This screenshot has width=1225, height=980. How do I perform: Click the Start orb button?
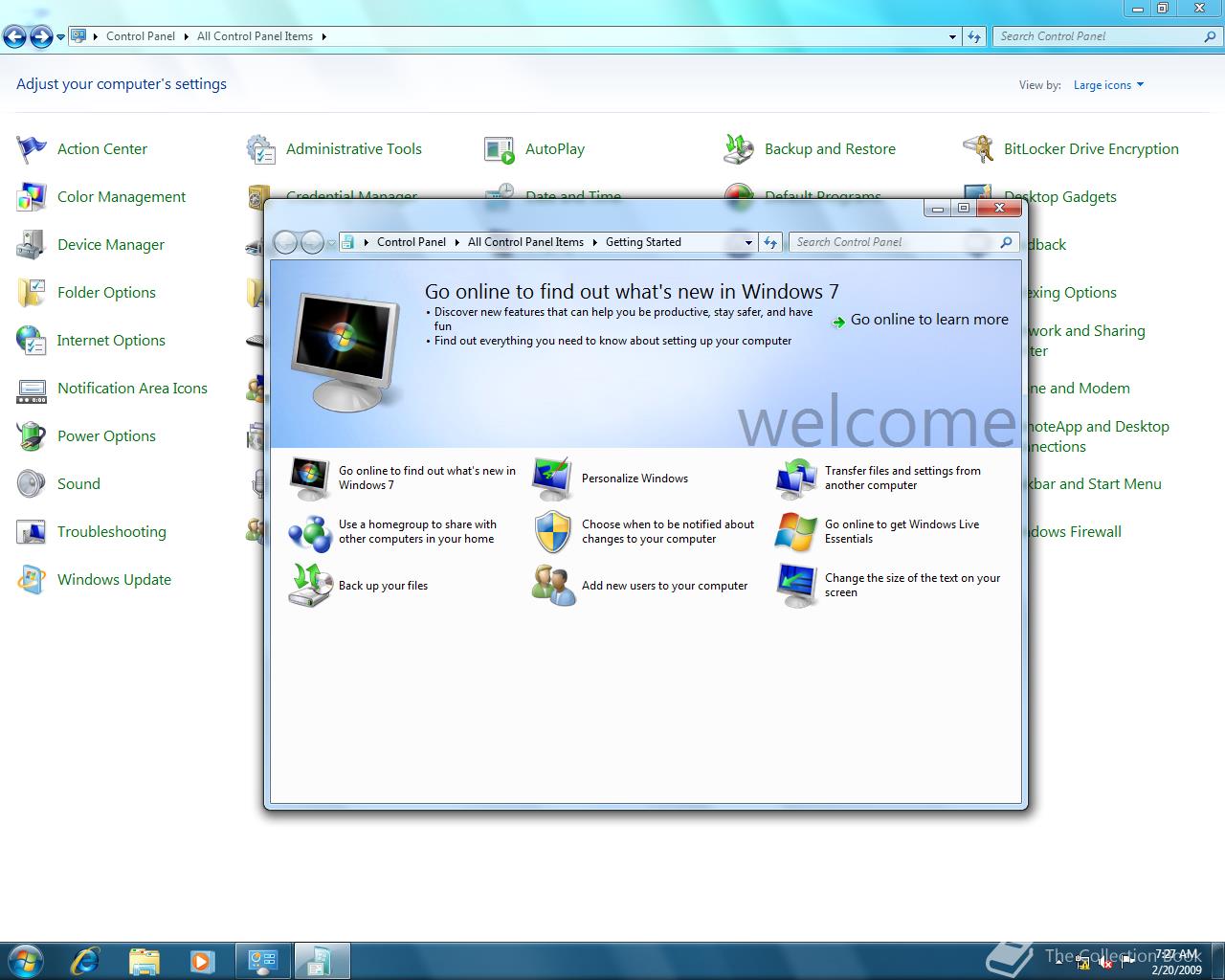coord(25,960)
